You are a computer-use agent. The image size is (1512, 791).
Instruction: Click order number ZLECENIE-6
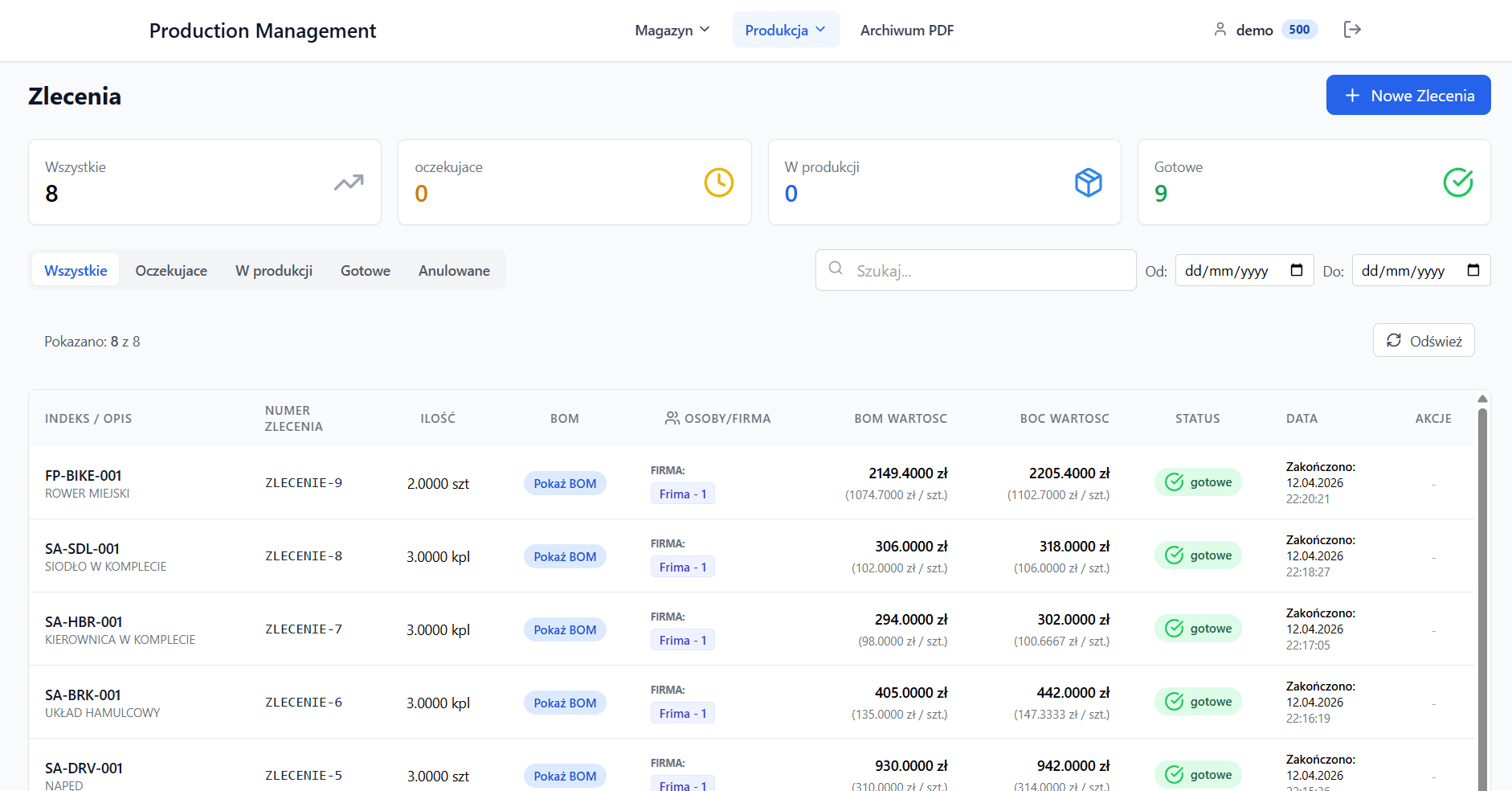[304, 703]
